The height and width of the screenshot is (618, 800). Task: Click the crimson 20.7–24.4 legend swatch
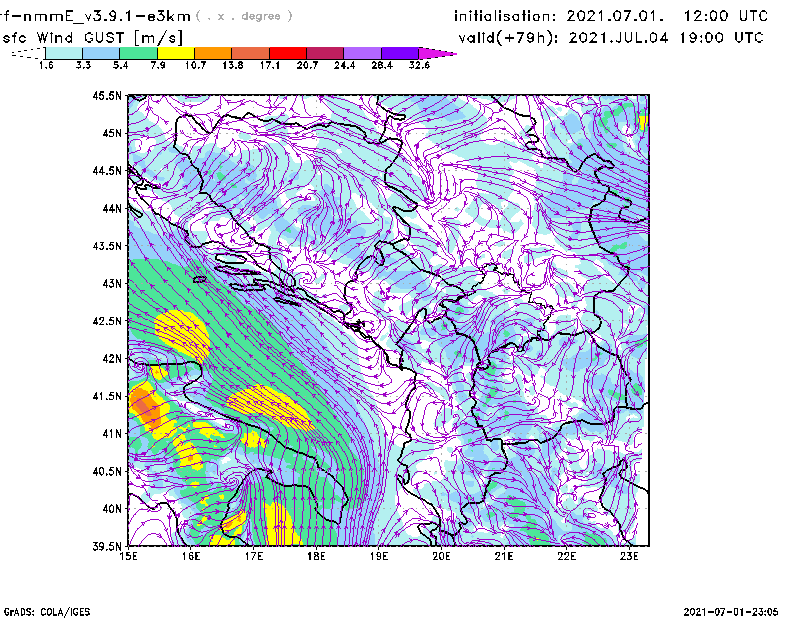[325, 53]
